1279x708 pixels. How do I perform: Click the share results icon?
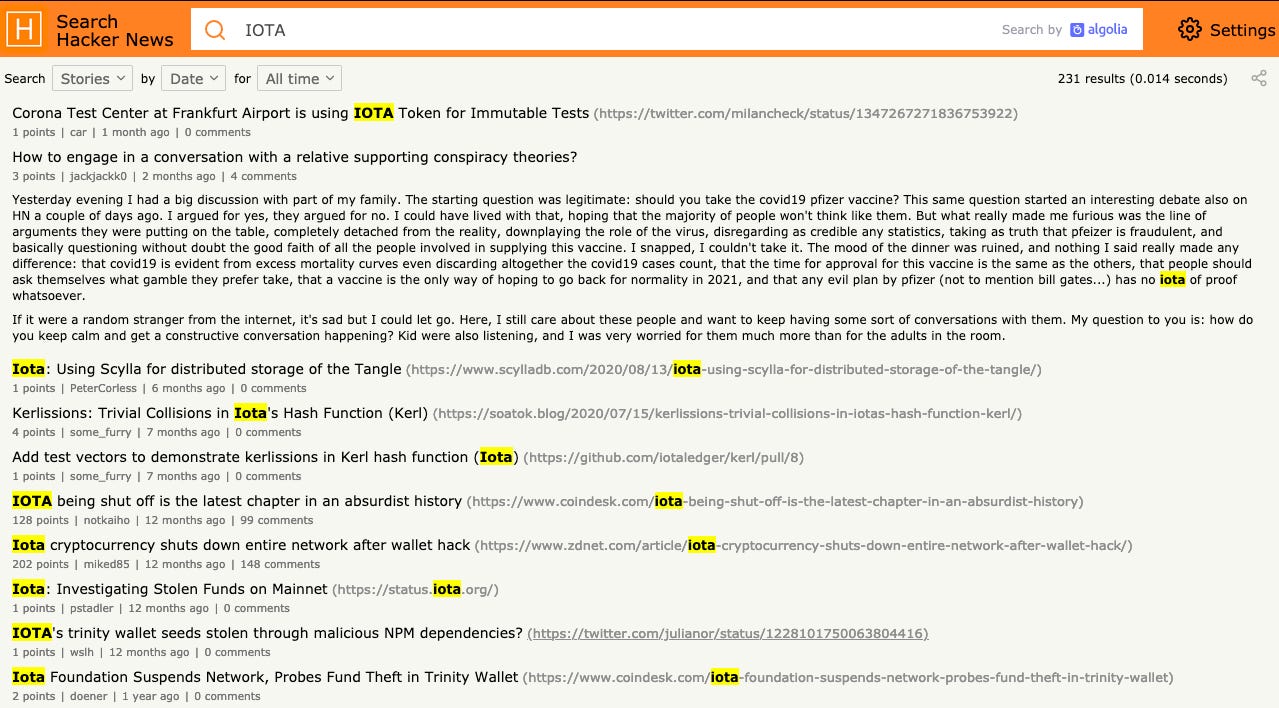click(x=1259, y=78)
